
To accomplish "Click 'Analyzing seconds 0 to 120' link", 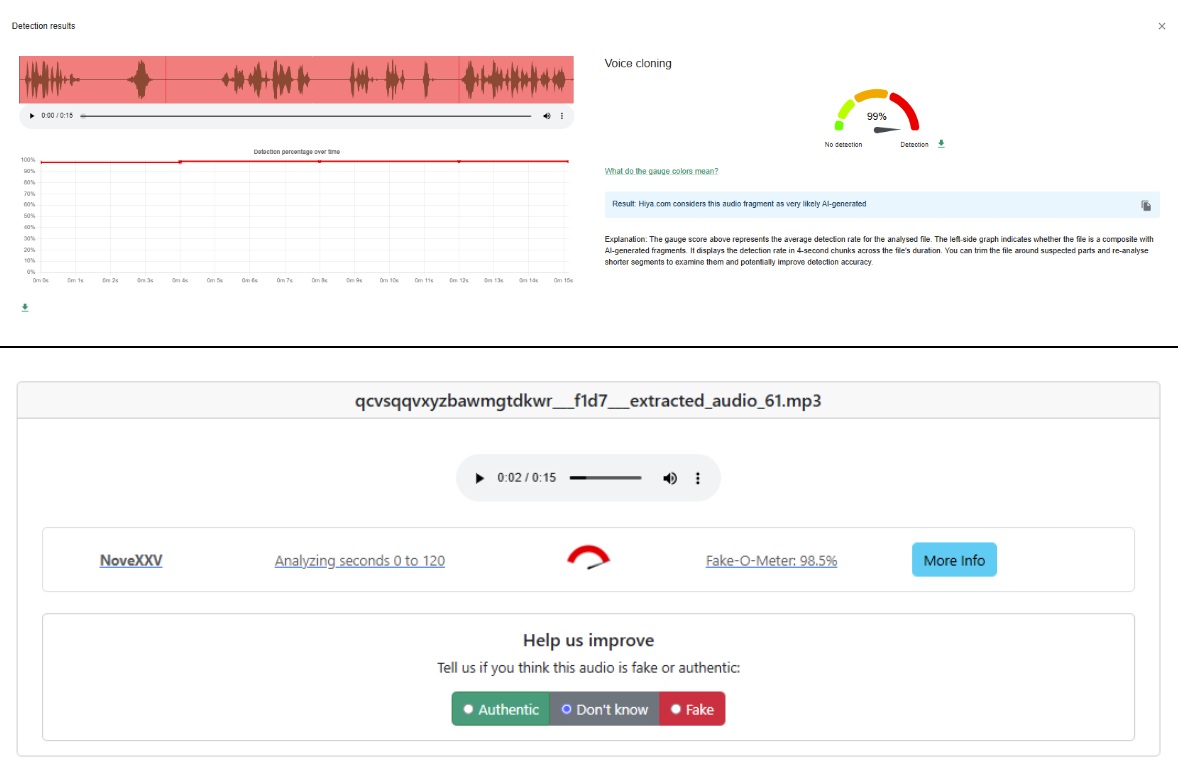I will [360, 561].
